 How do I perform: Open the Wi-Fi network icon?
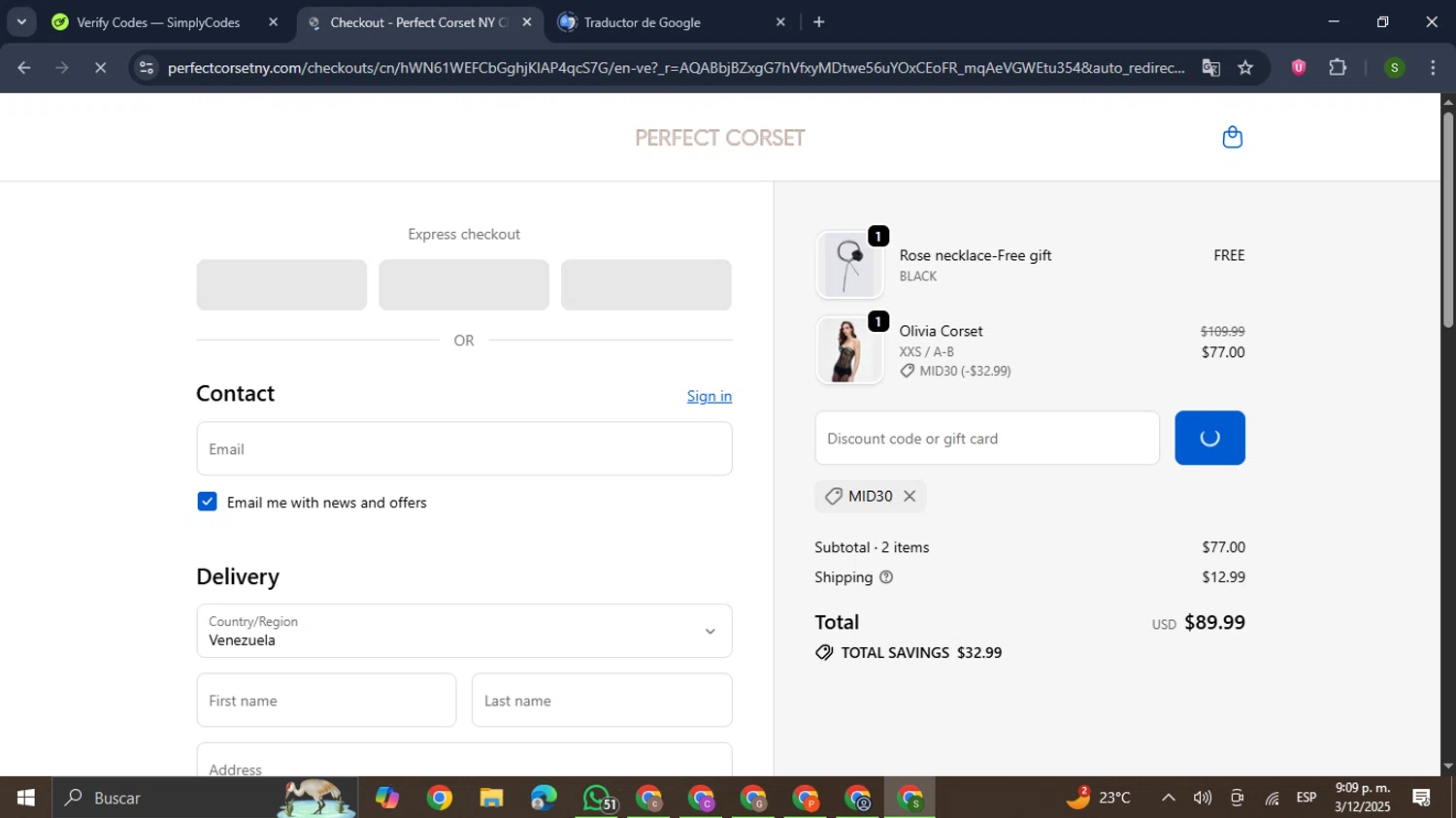tap(1272, 798)
